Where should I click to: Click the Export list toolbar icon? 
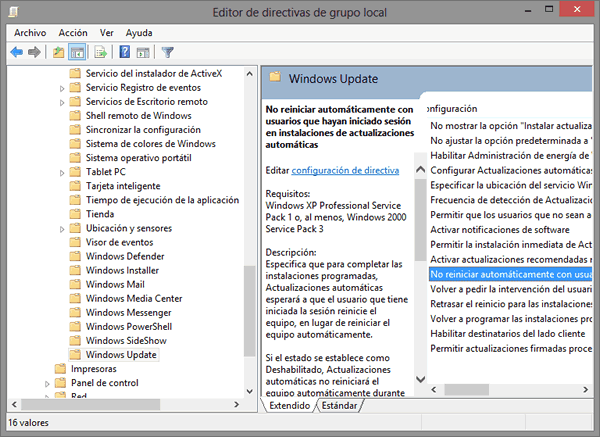(101, 52)
